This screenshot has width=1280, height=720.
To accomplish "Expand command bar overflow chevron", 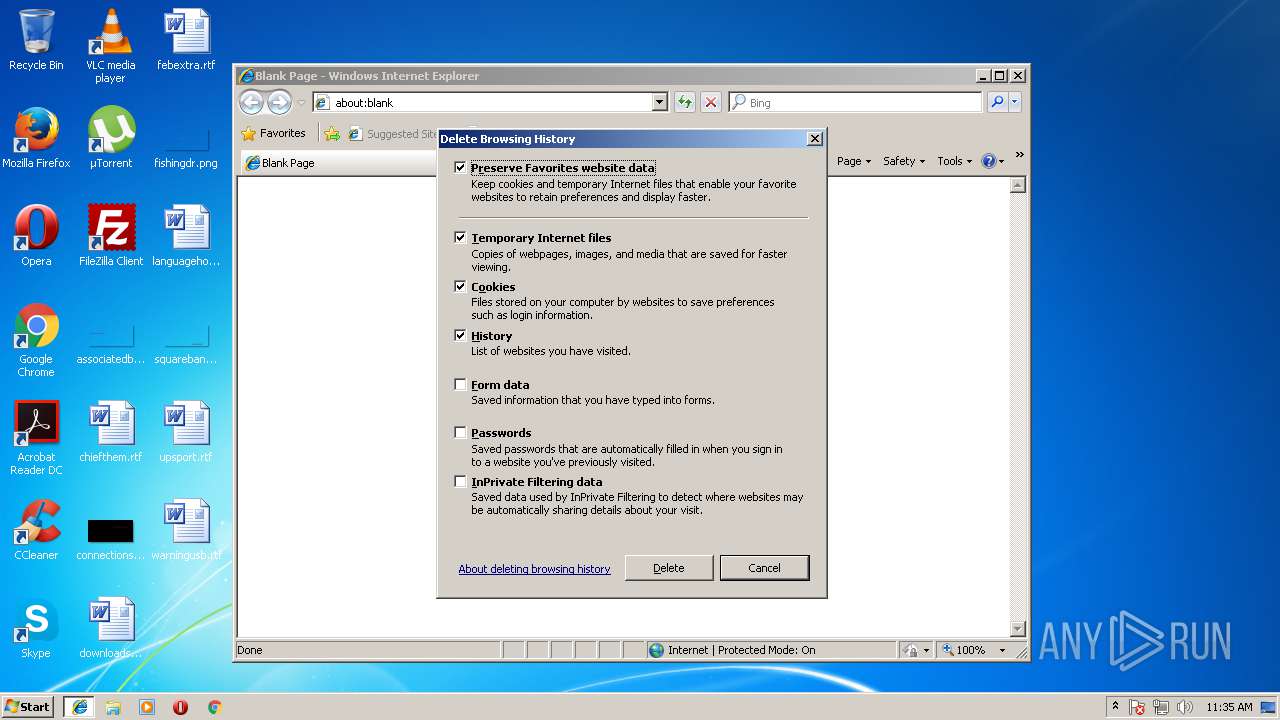I will click(x=1019, y=155).
